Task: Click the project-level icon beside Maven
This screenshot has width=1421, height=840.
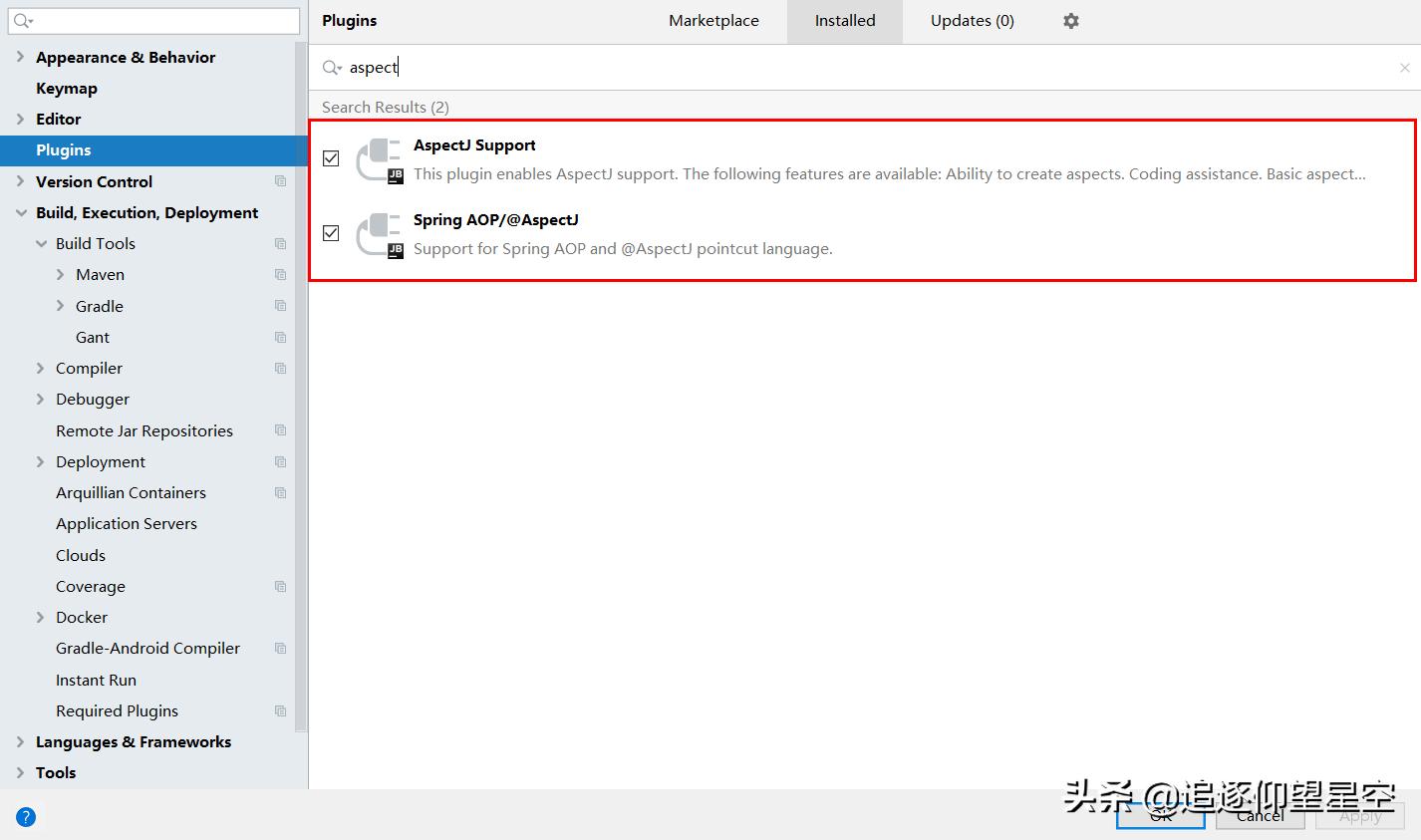Action: click(x=280, y=275)
